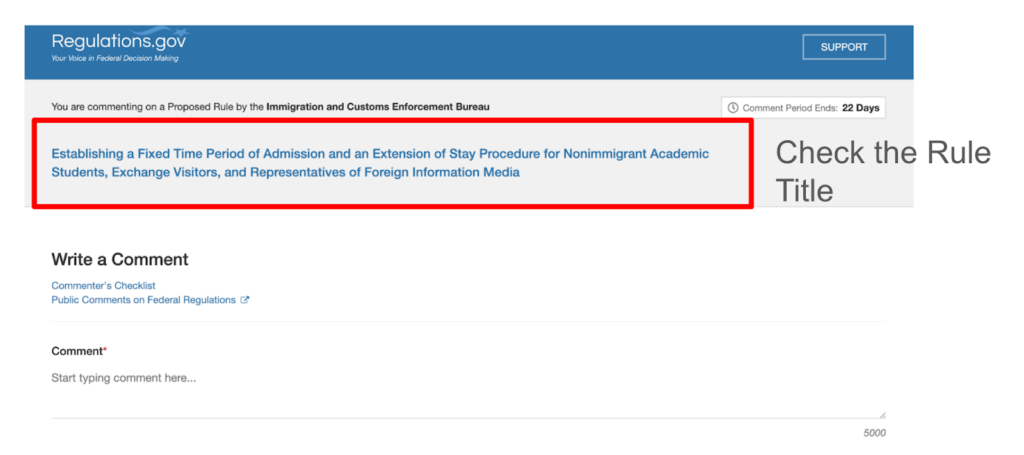Click the SUPPORT button
The image size is (1024, 455).
tap(844, 47)
